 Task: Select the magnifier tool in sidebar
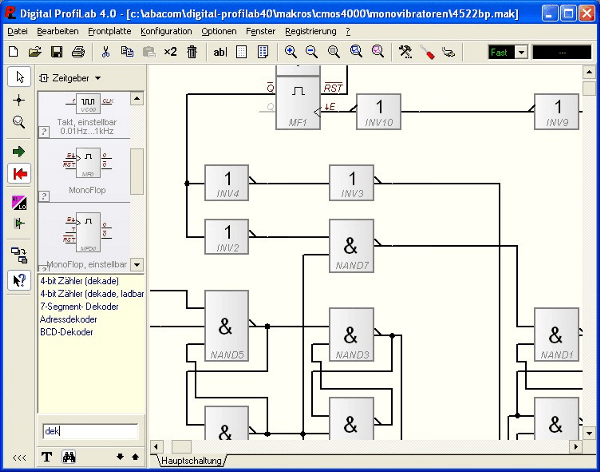point(19,122)
